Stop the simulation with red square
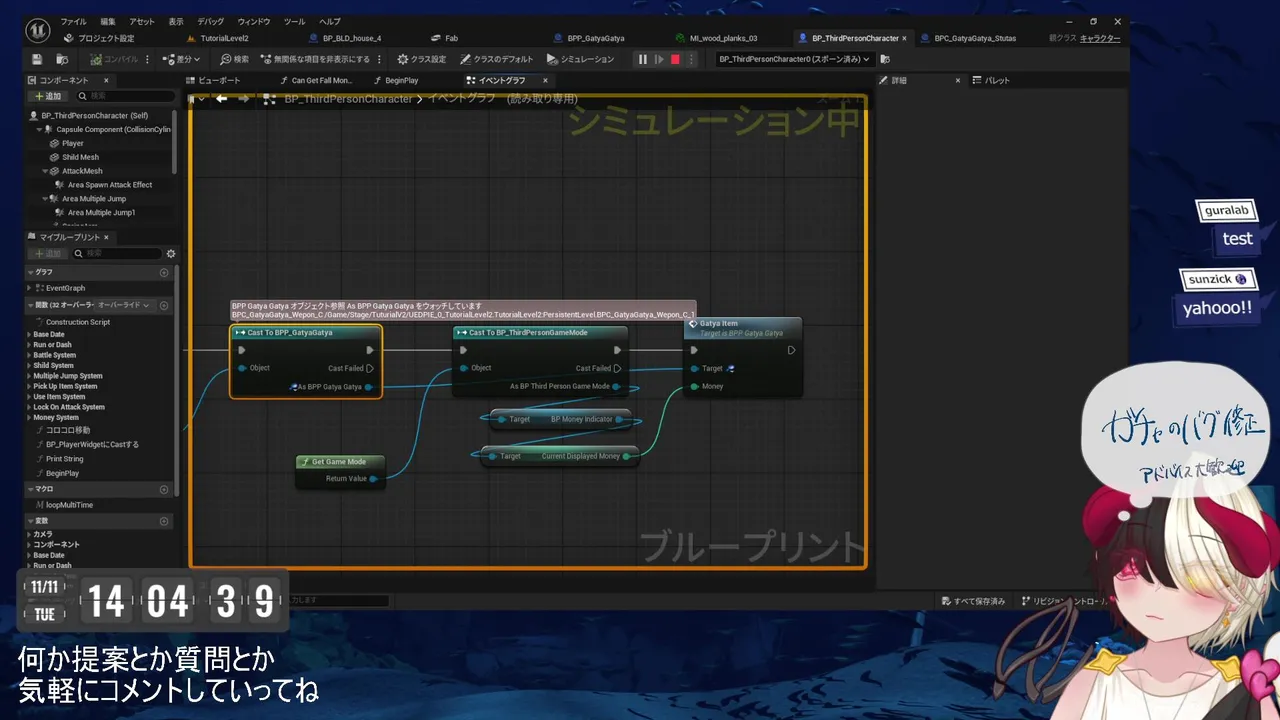The height and width of the screenshot is (720, 1280). pyautogui.click(x=675, y=59)
